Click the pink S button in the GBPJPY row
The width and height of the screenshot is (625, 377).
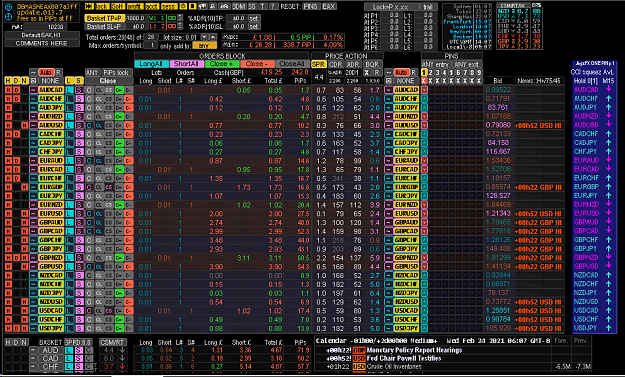coord(79,249)
